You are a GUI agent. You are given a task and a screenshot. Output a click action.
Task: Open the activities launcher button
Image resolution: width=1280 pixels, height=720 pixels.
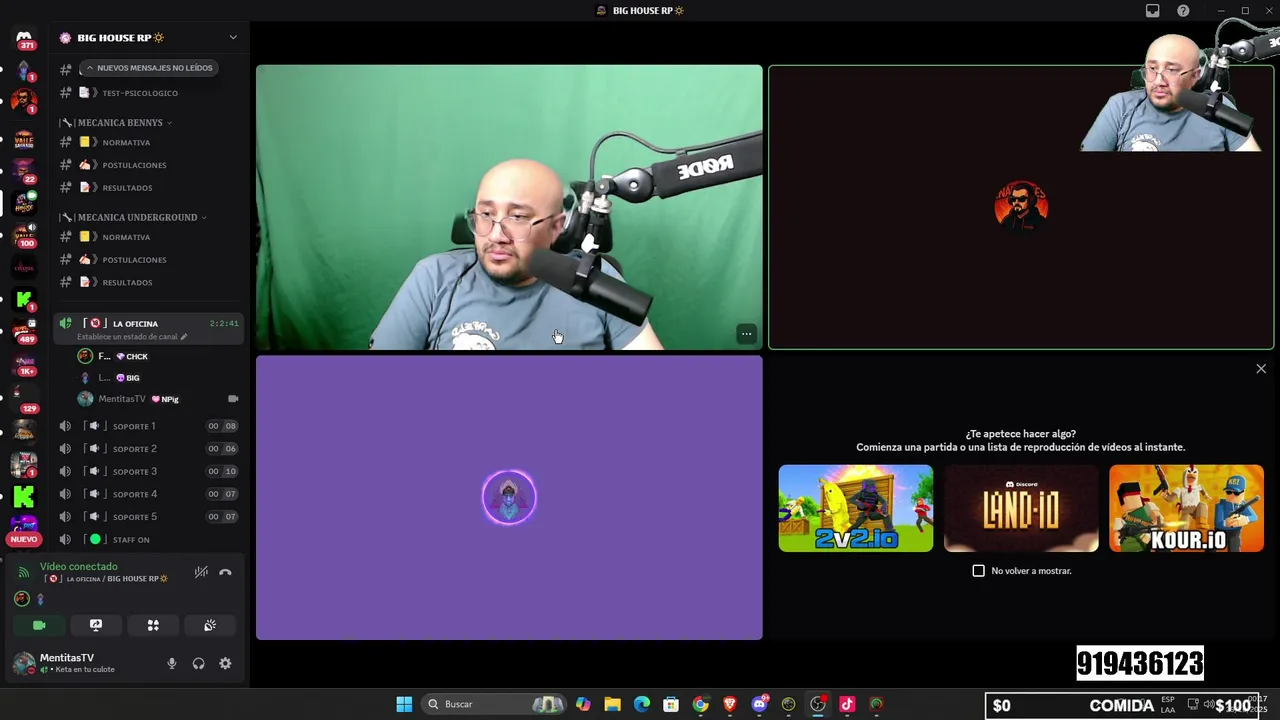click(x=153, y=625)
